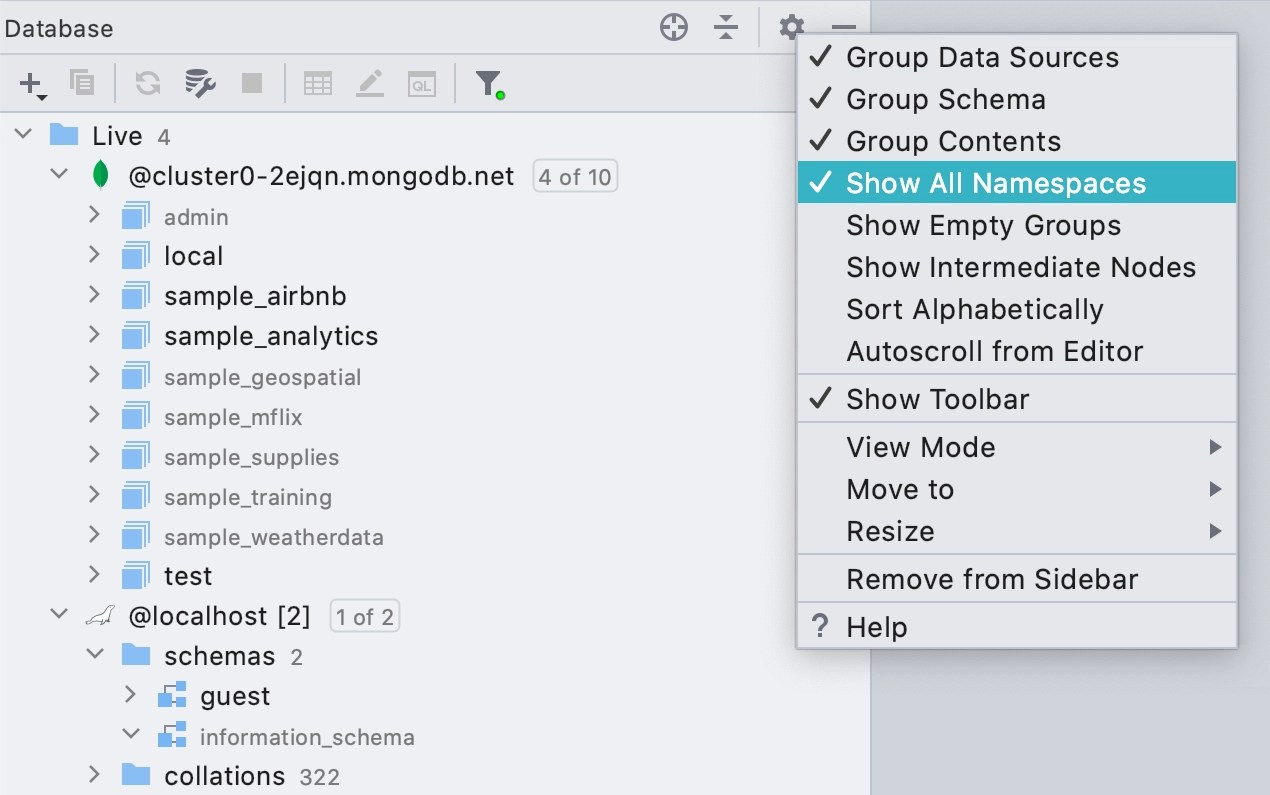The image size is (1270, 795).
Task: Turn on Sort Alphabetically
Action: [x=975, y=309]
